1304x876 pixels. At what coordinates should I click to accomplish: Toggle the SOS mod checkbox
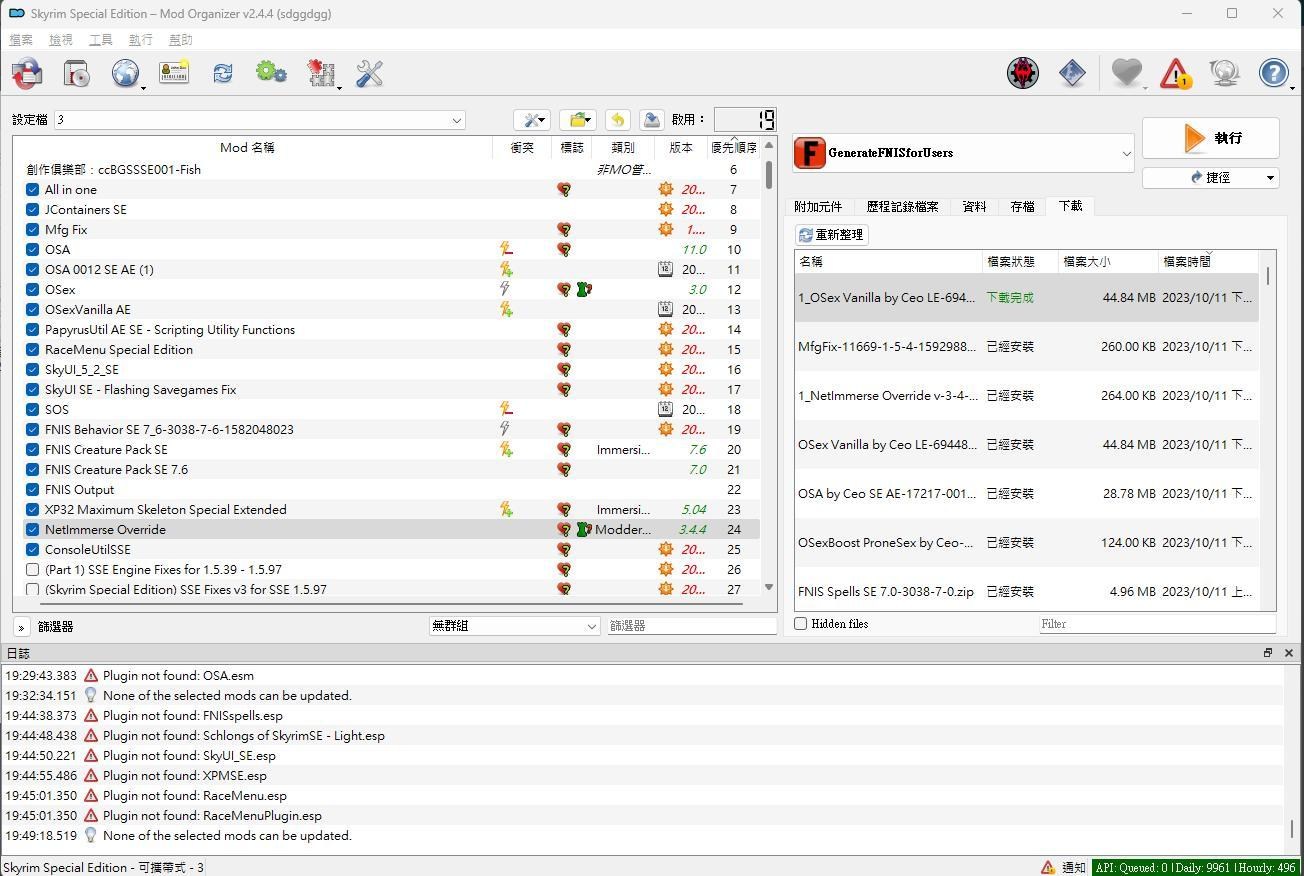pyautogui.click(x=32, y=409)
